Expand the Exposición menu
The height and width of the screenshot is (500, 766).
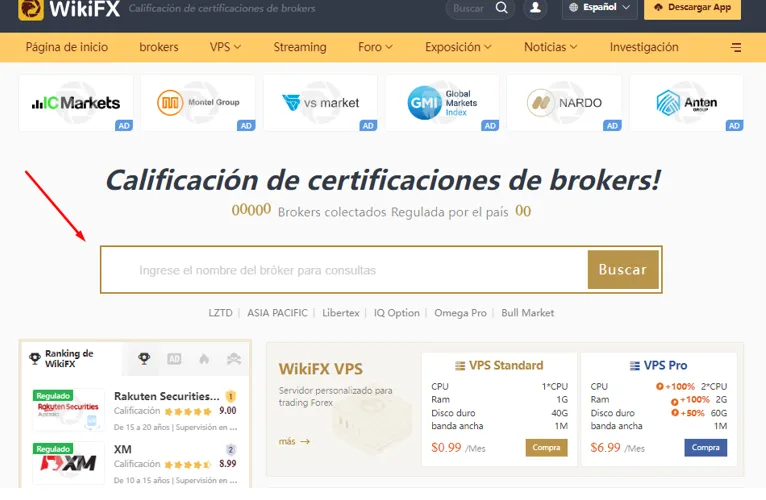[x=458, y=47]
